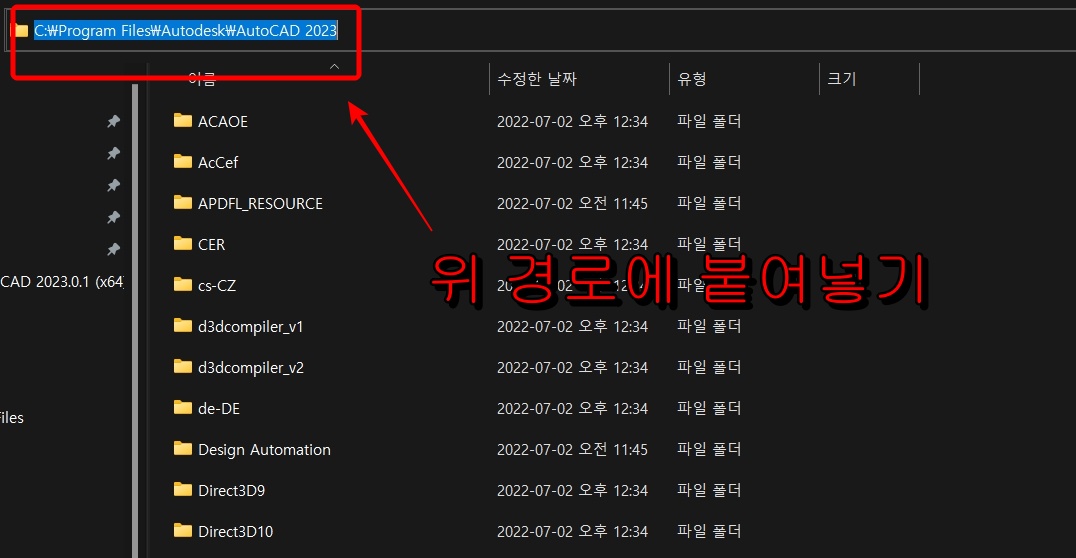The image size is (1076, 558).
Task: Click the APDFL_RESOURCE folder name
Action: 260,204
